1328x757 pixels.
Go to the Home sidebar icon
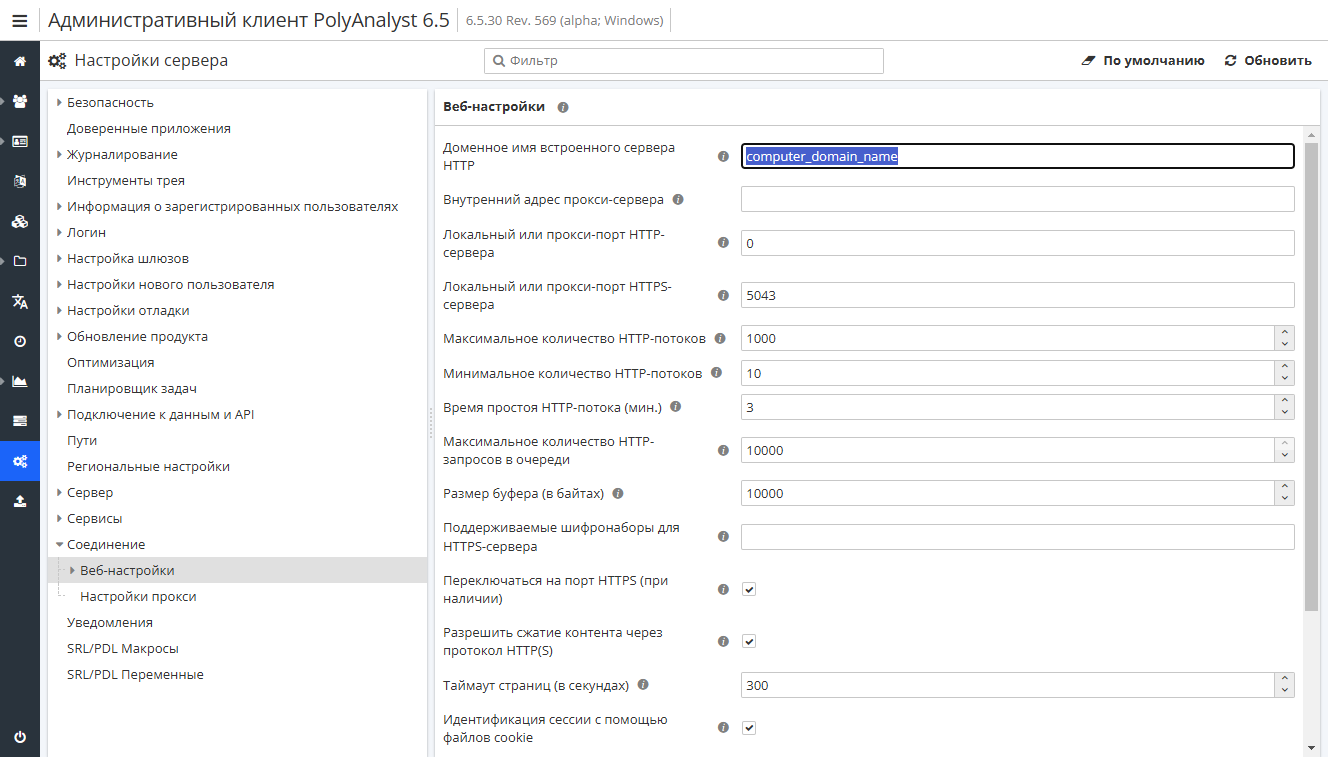(x=20, y=61)
